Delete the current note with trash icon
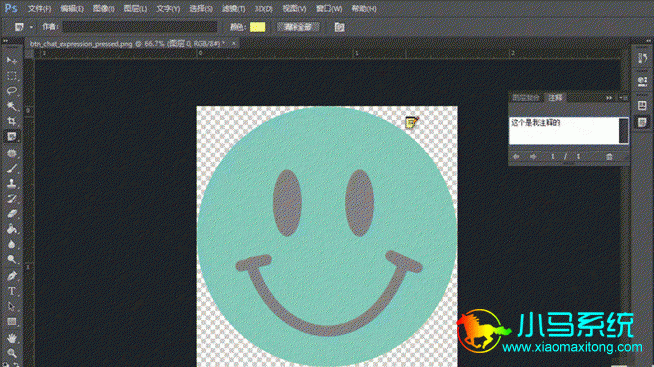 tap(609, 156)
